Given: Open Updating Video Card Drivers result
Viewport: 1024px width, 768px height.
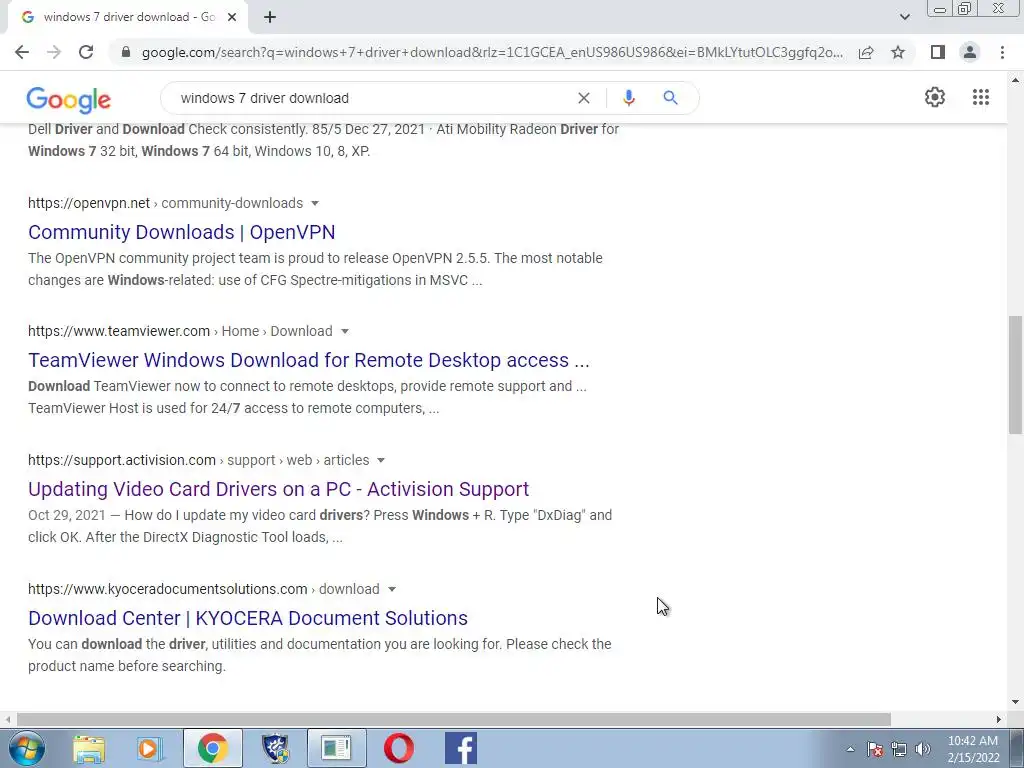Looking at the screenshot, I should [x=279, y=489].
